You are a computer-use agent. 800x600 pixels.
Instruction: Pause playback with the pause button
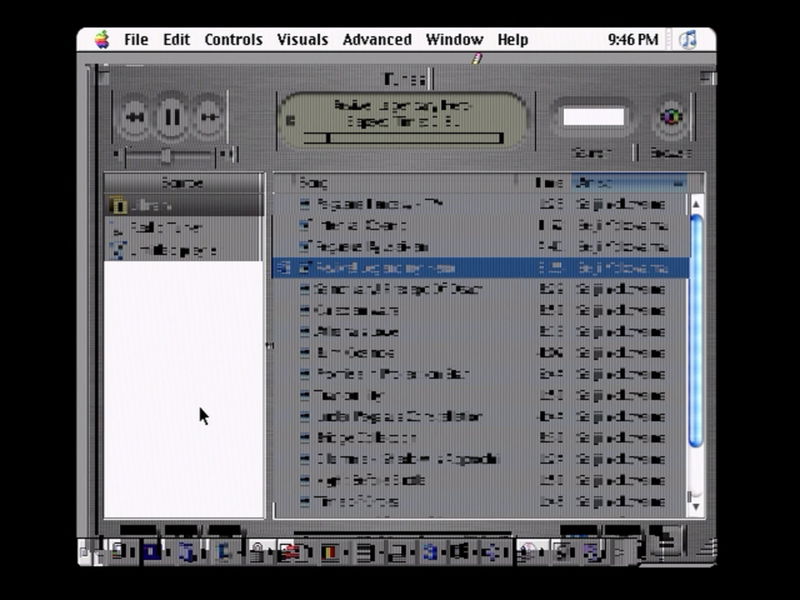172,118
